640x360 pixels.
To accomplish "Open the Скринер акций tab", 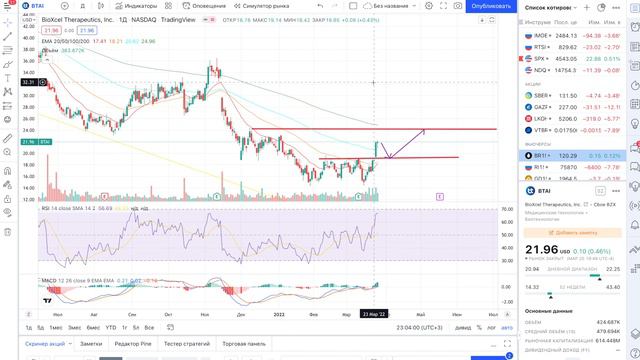I will (45, 344).
